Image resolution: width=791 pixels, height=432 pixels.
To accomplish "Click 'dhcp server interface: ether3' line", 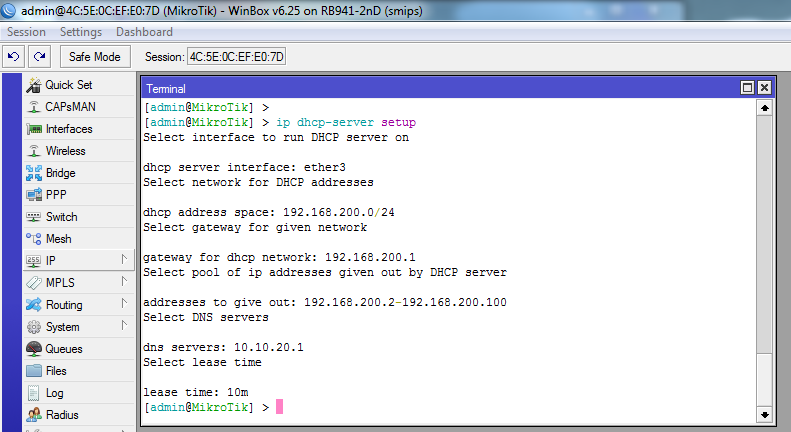I will pos(245,168).
